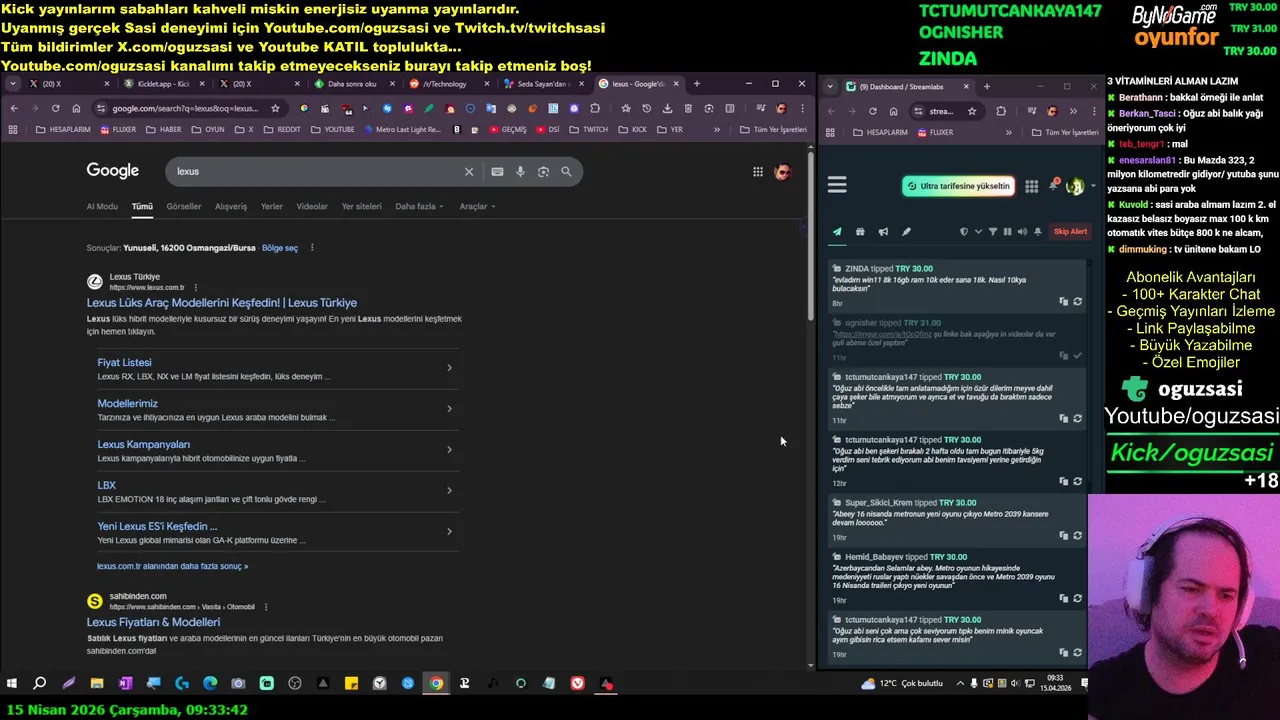Copy the ZINDA tip message
This screenshot has height=720, width=1280.
(1063, 302)
